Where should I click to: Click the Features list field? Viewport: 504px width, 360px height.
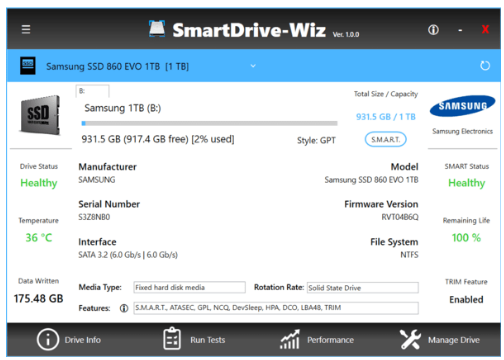(x=276, y=308)
